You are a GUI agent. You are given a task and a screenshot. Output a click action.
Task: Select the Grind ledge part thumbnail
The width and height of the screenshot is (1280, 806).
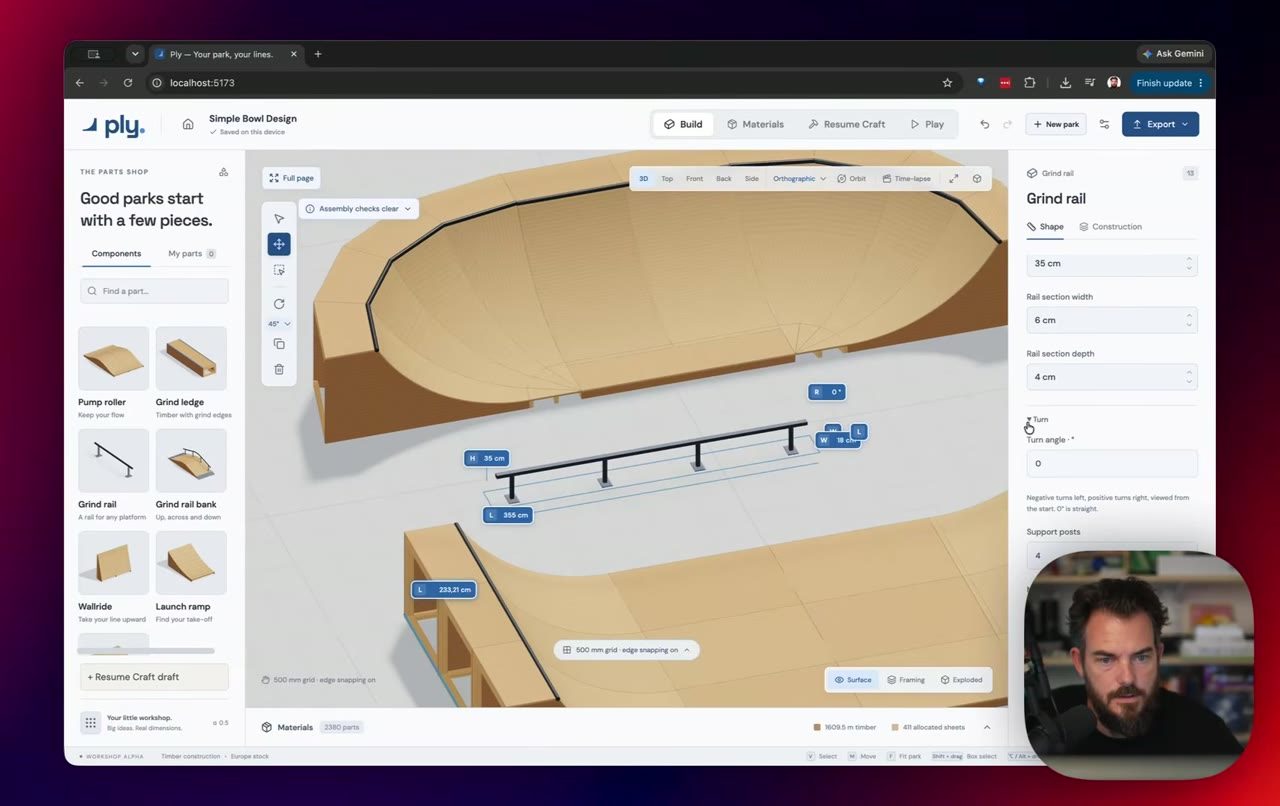tap(191, 358)
